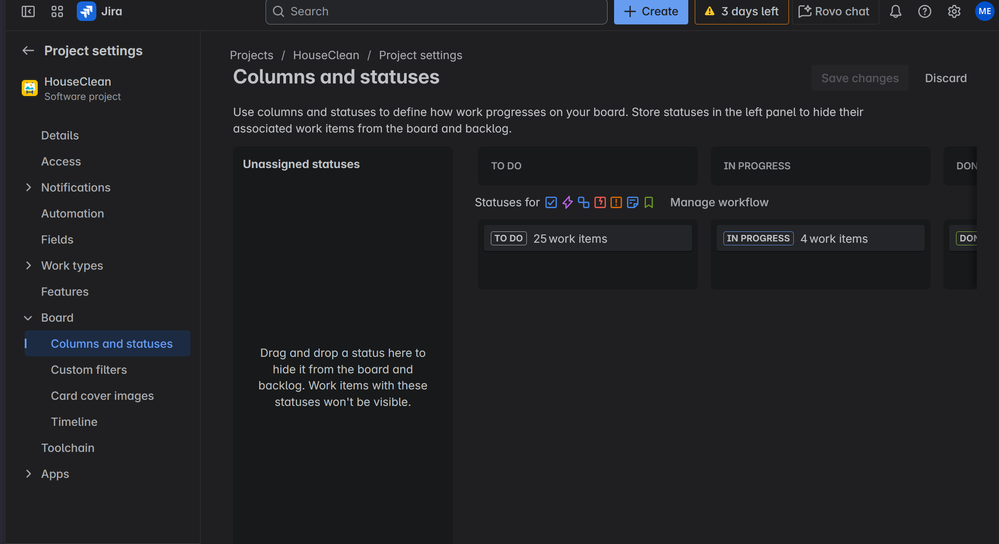The image size is (999, 544).
Task: Open the Help question mark icon
Action: (924, 11)
